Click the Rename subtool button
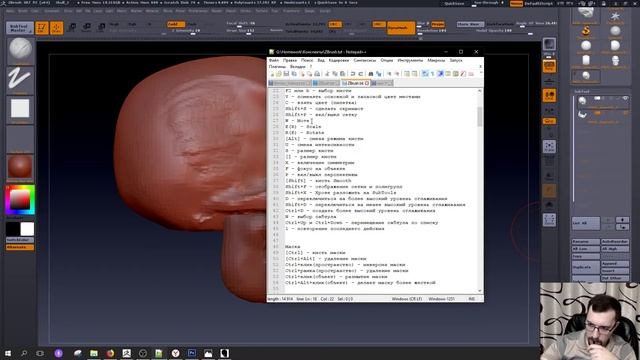640x360 pixels. click(586, 242)
